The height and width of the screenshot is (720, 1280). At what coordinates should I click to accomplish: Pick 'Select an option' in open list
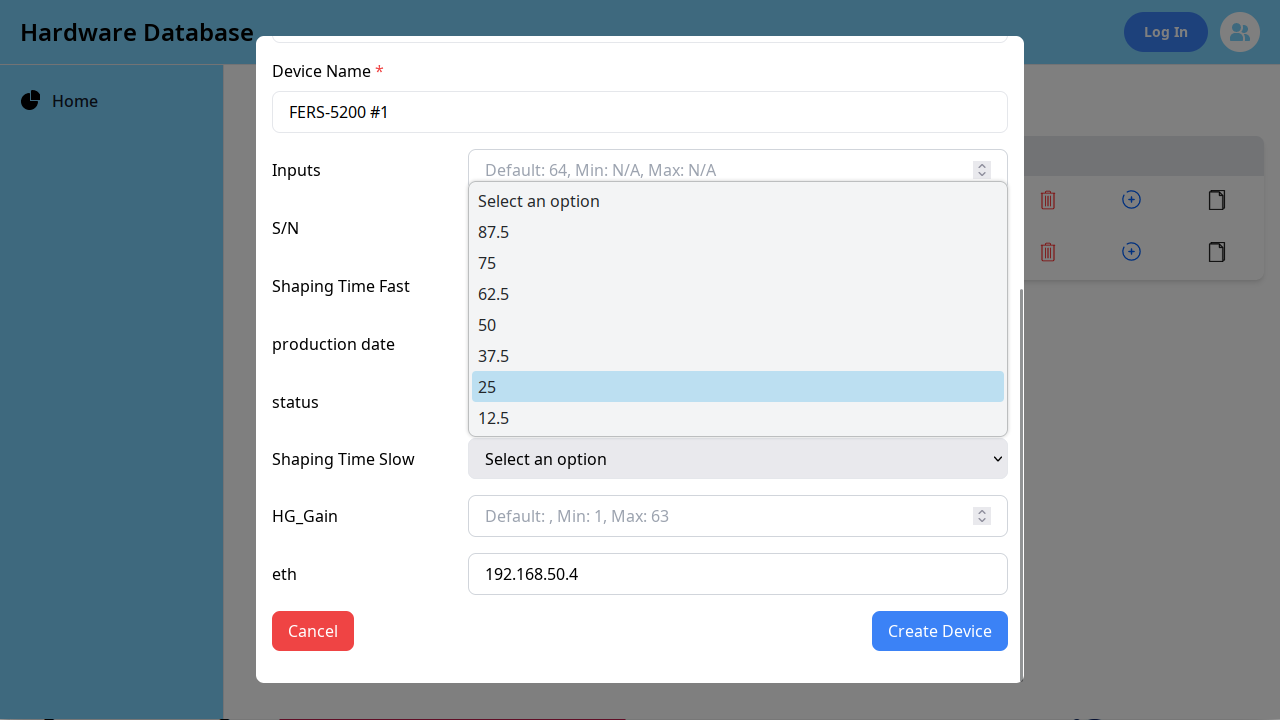738,201
